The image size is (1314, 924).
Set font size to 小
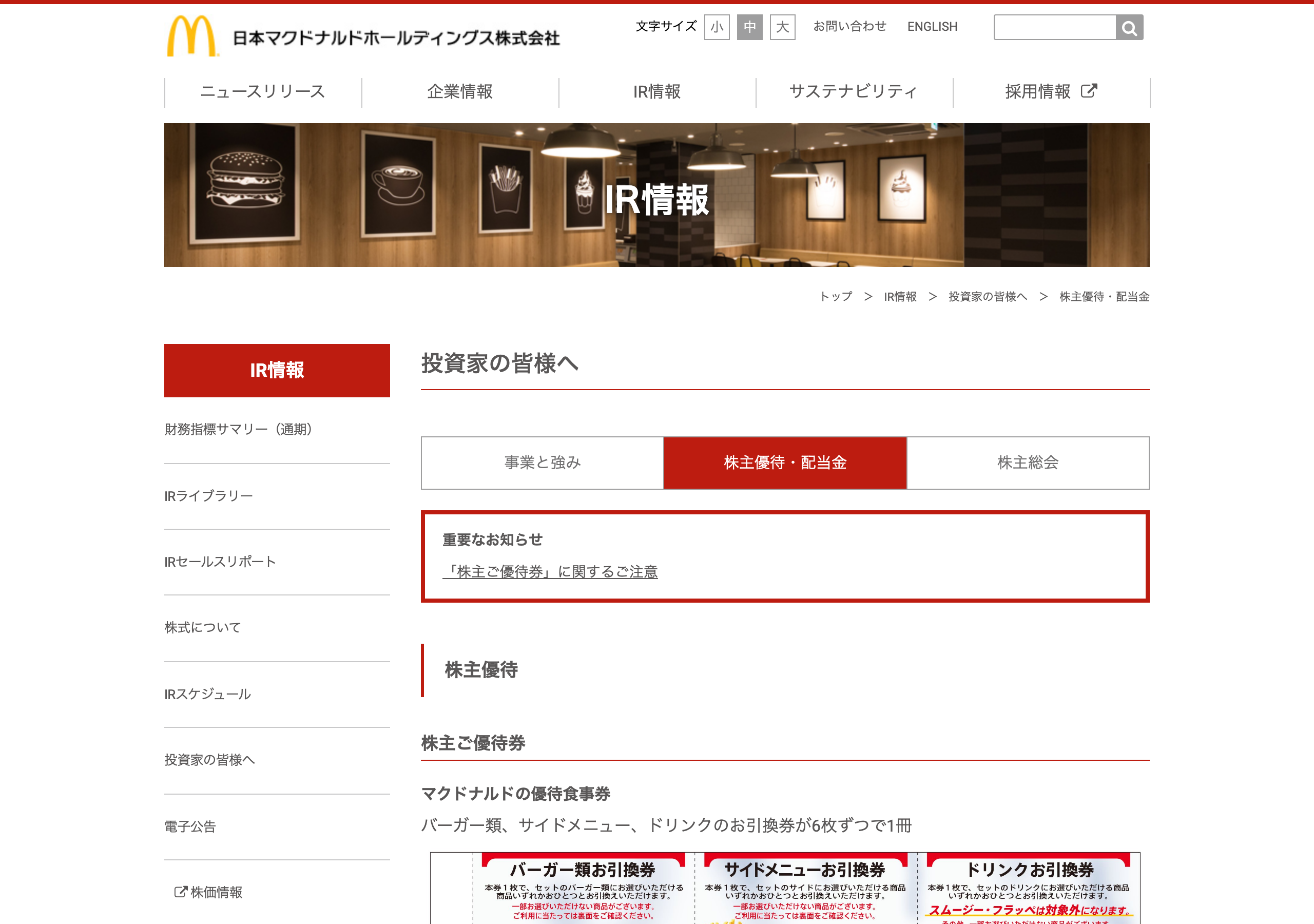pos(717,27)
